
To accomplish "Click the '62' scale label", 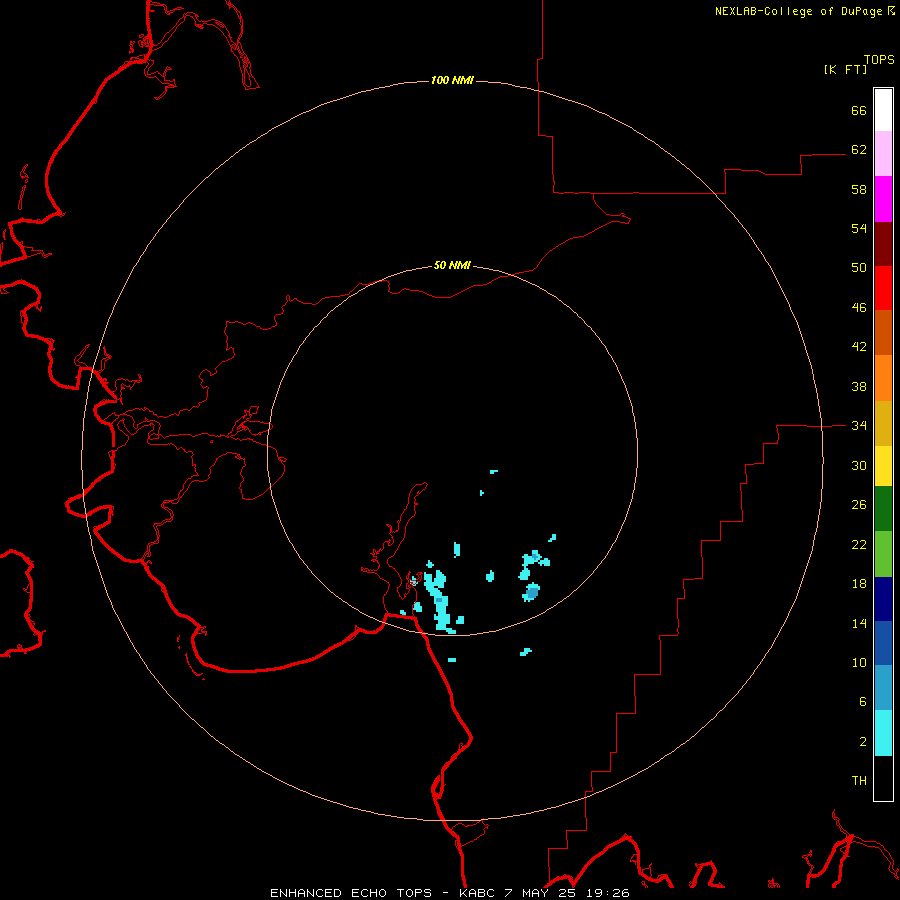I will [x=859, y=150].
